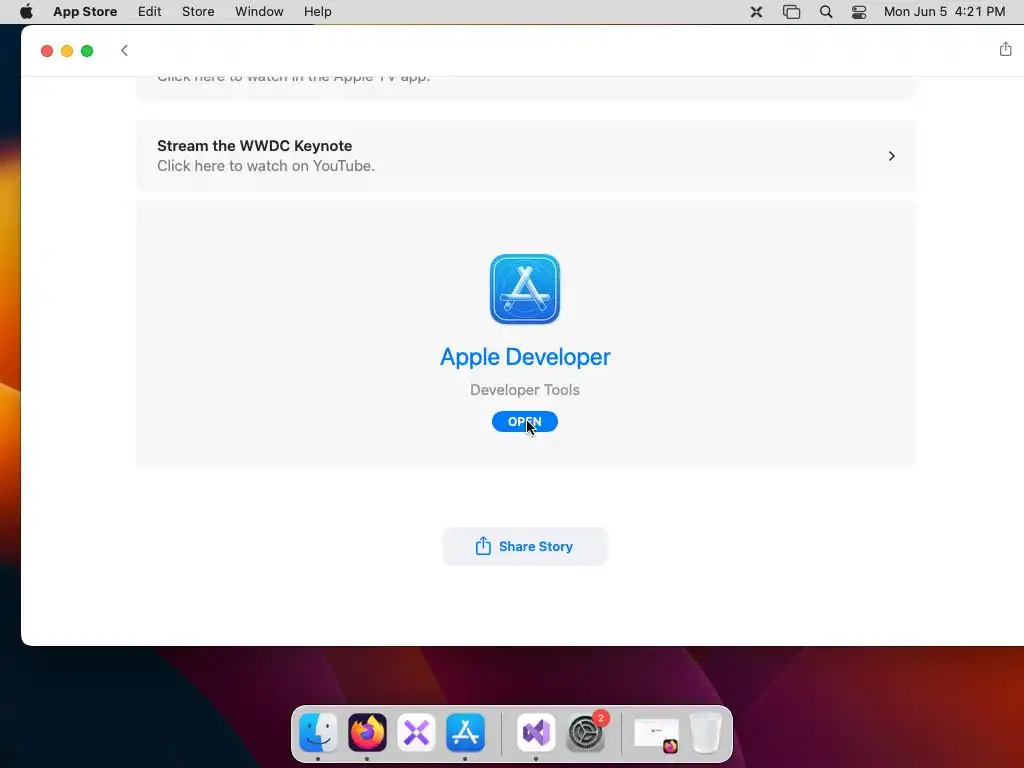Viewport: 1024px width, 768px height.
Task: Open the Help menu
Action: pyautogui.click(x=317, y=12)
